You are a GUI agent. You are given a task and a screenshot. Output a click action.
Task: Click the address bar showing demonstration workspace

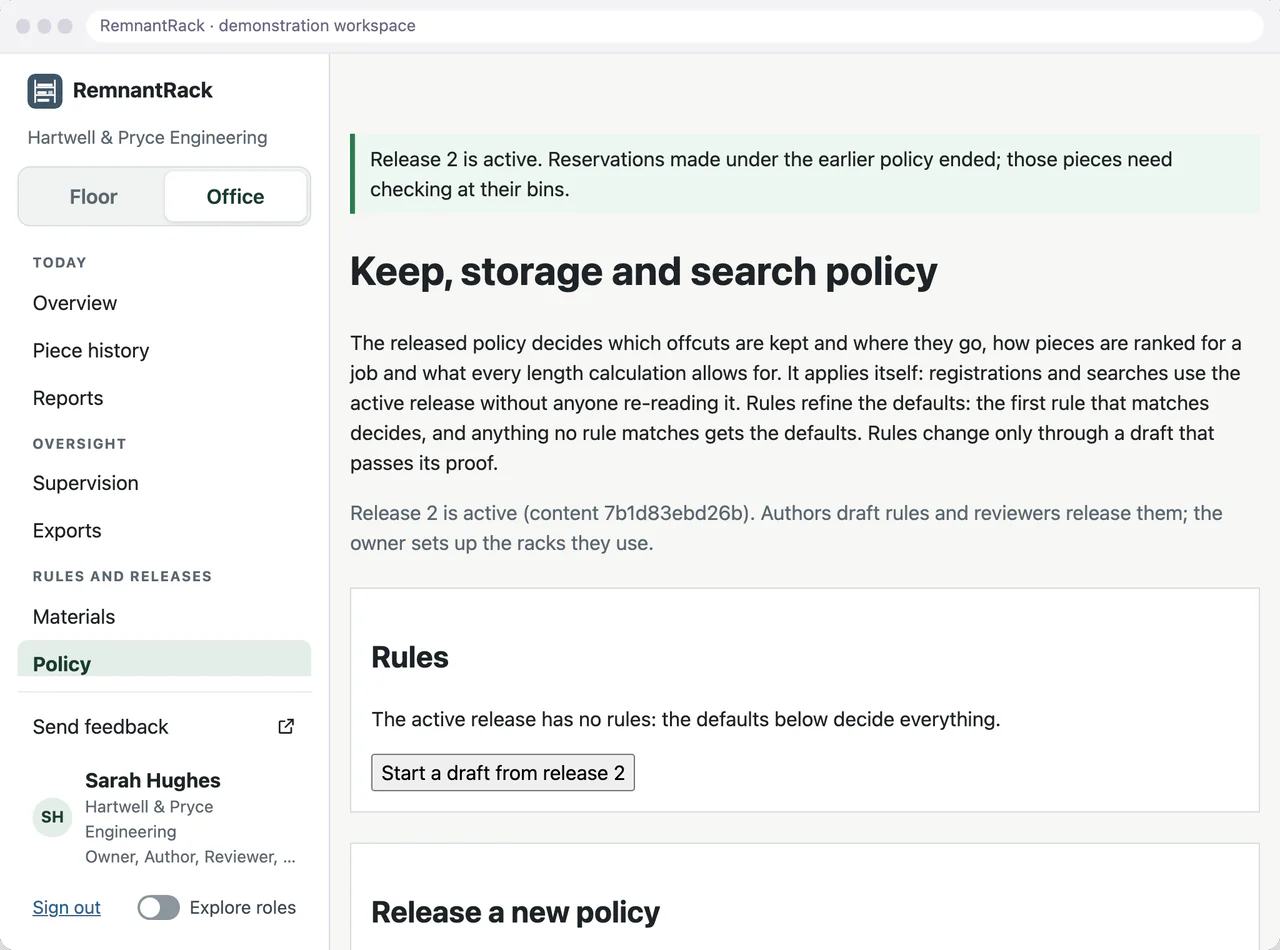pos(675,26)
